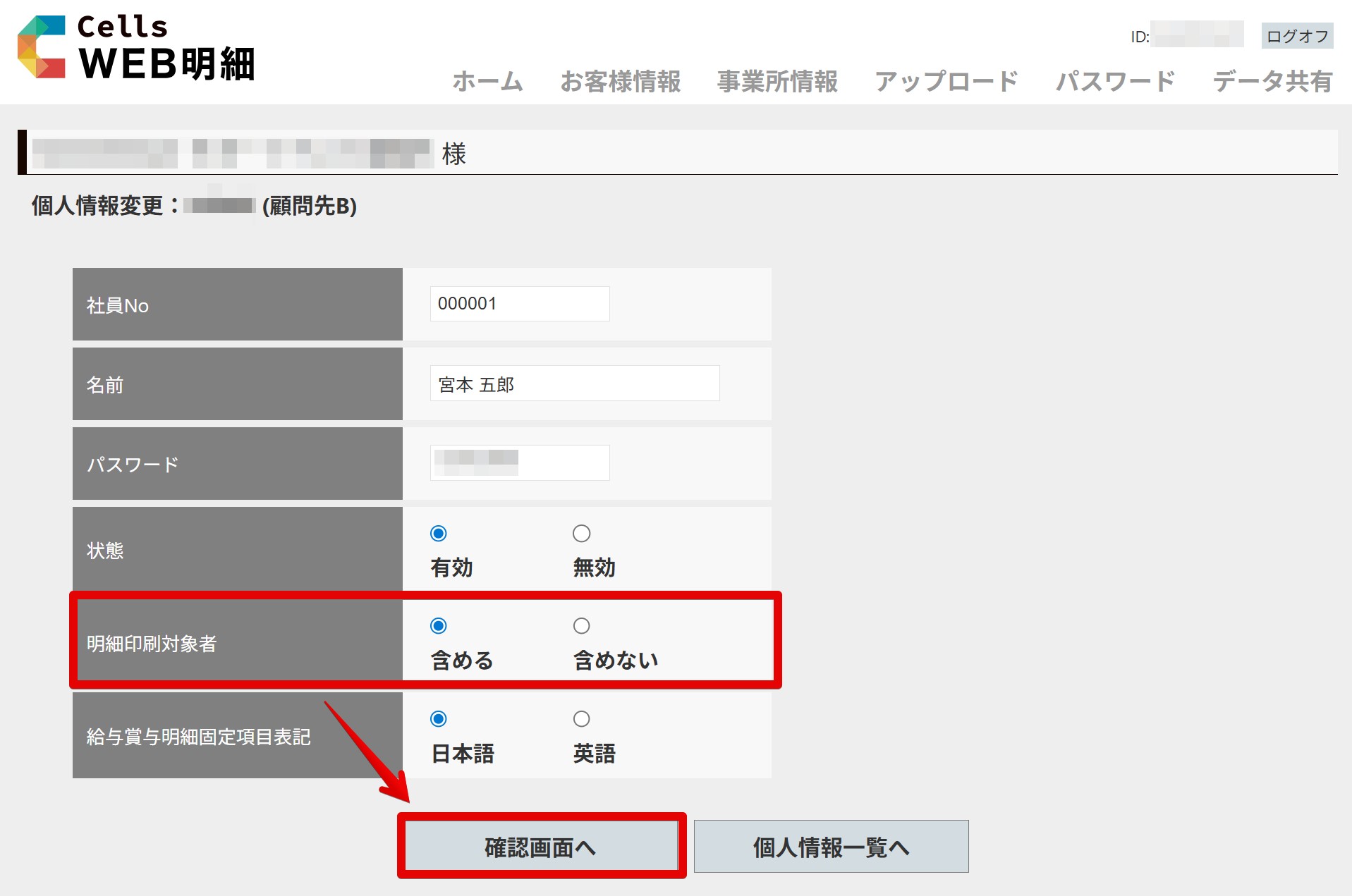The width and height of the screenshot is (1352, 896).
Task: Open the パスワード navigation item
Action: click(x=1115, y=82)
